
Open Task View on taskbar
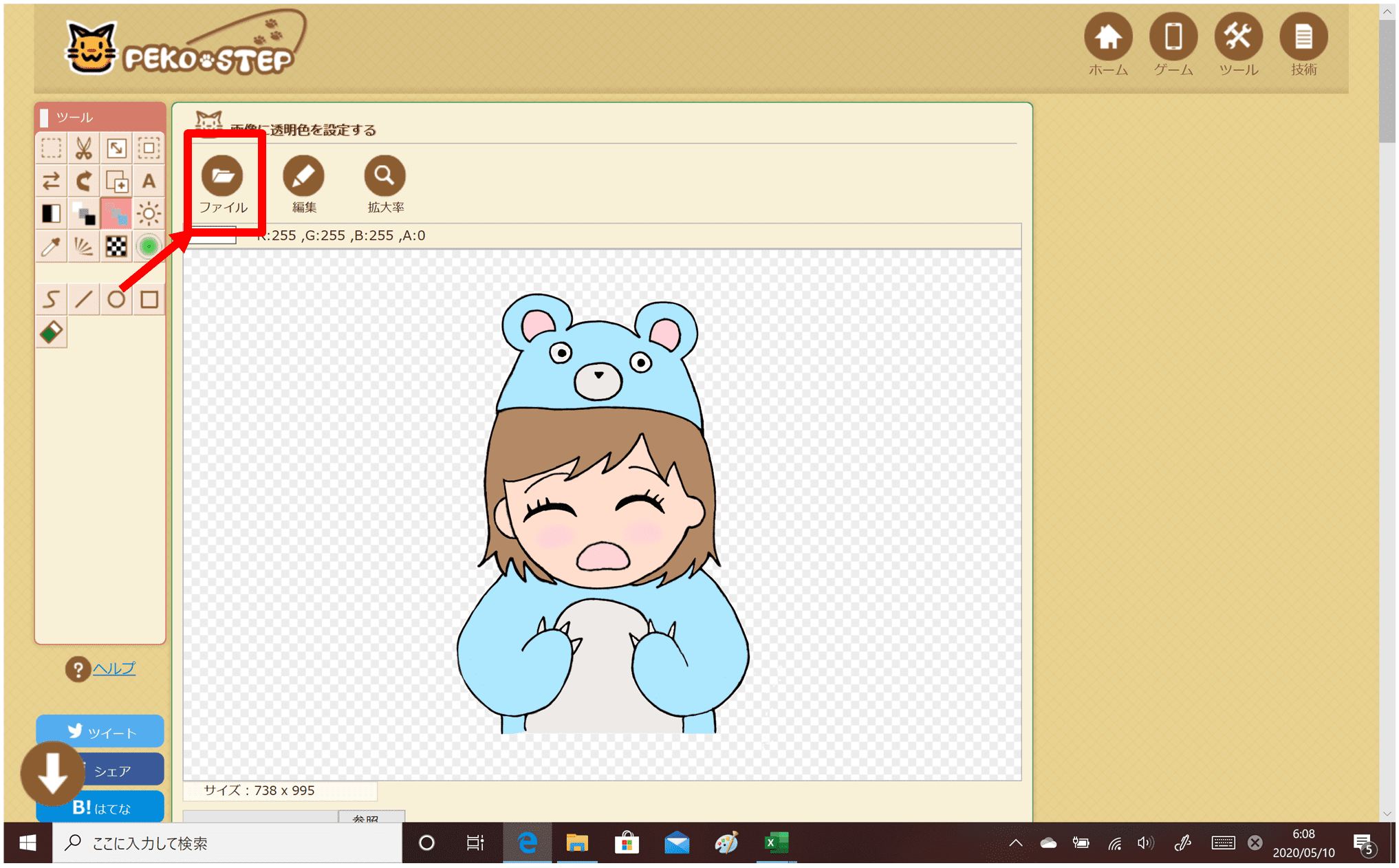[475, 843]
